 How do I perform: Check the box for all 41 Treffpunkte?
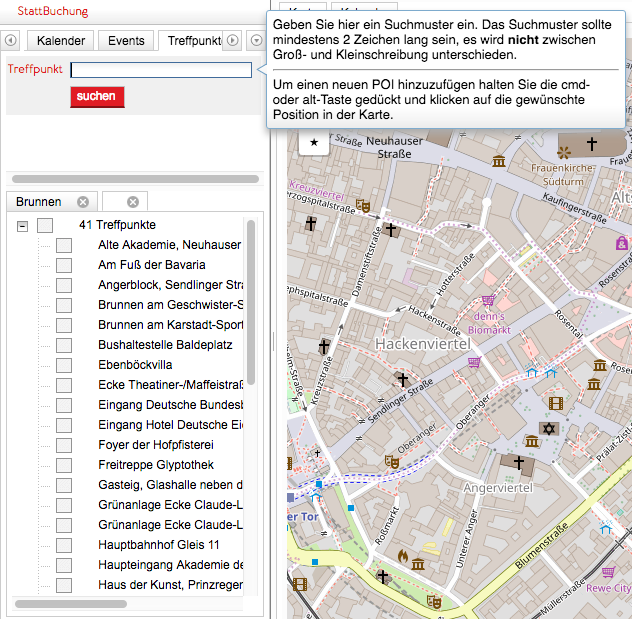click(x=45, y=225)
